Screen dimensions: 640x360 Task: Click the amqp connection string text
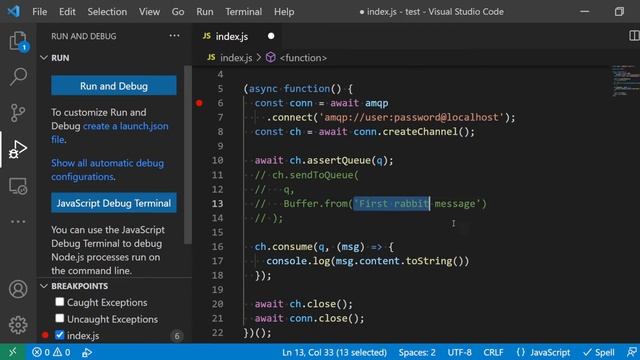click(x=412, y=117)
